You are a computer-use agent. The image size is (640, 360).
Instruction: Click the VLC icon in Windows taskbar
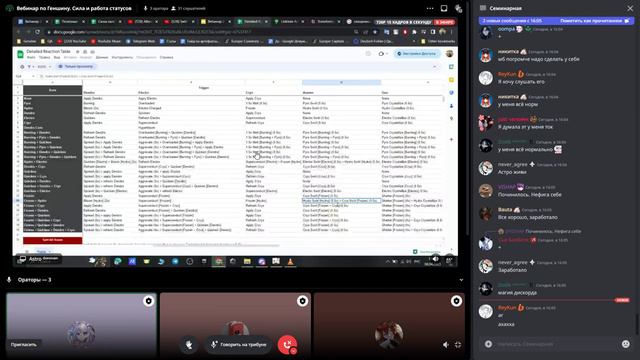pos(290,261)
